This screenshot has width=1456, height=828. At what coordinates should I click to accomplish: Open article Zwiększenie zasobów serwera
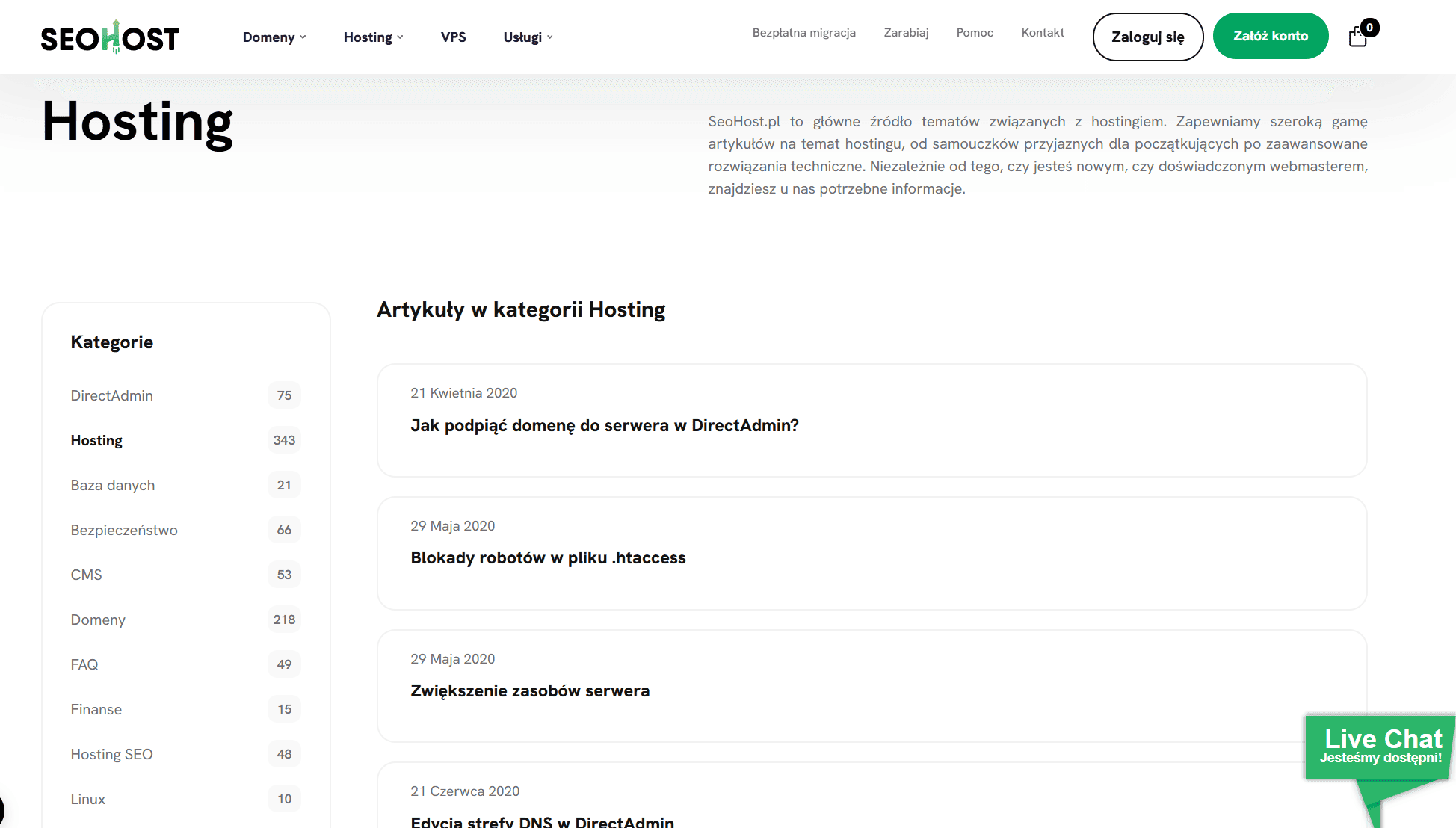pos(530,690)
